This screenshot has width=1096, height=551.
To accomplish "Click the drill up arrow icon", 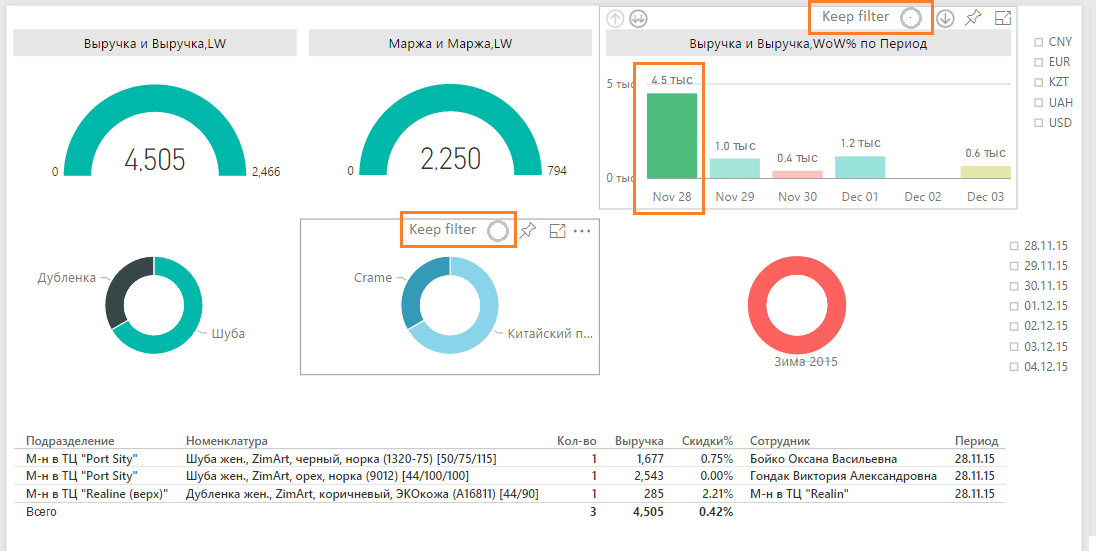I will (x=615, y=19).
